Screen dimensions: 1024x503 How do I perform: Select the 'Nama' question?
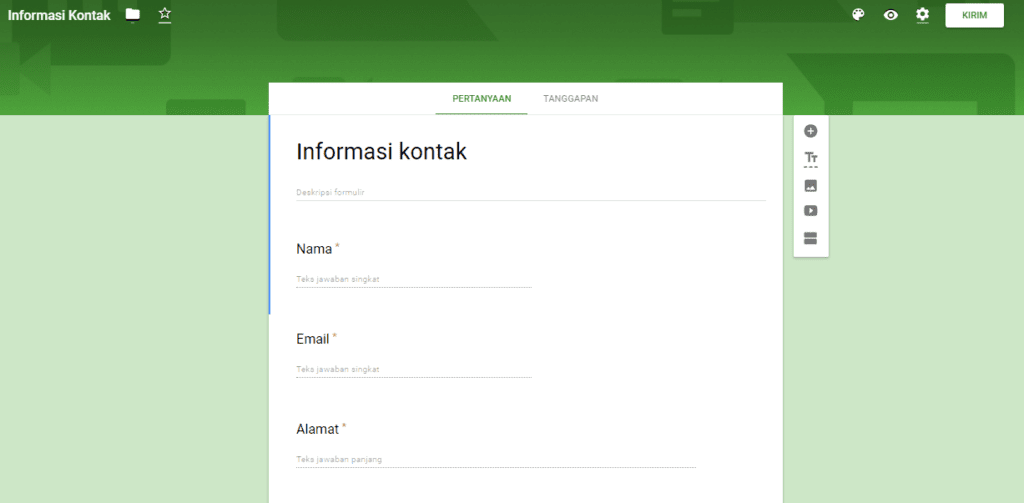[314, 249]
